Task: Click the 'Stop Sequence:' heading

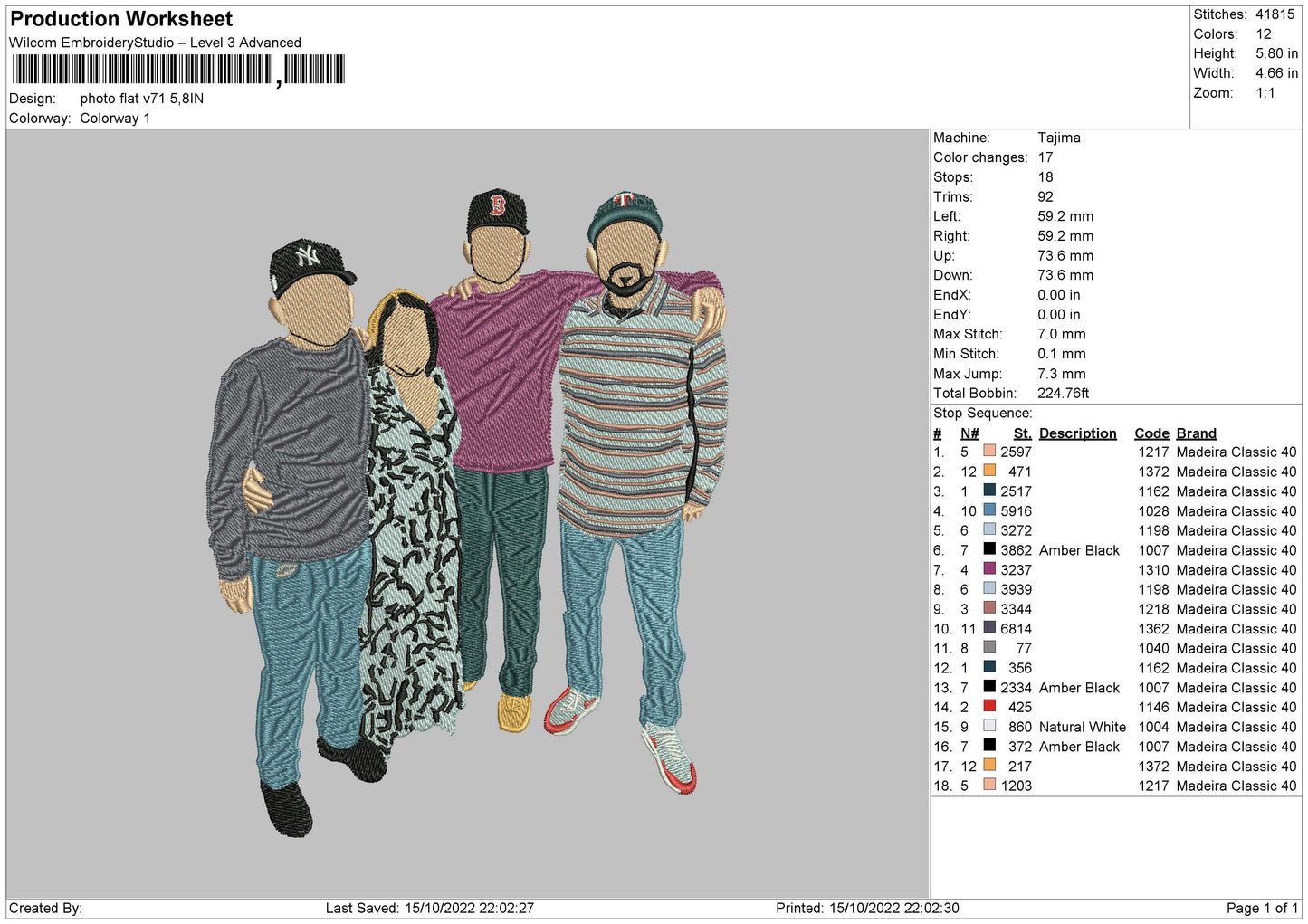Action: pyautogui.click(x=983, y=414)
